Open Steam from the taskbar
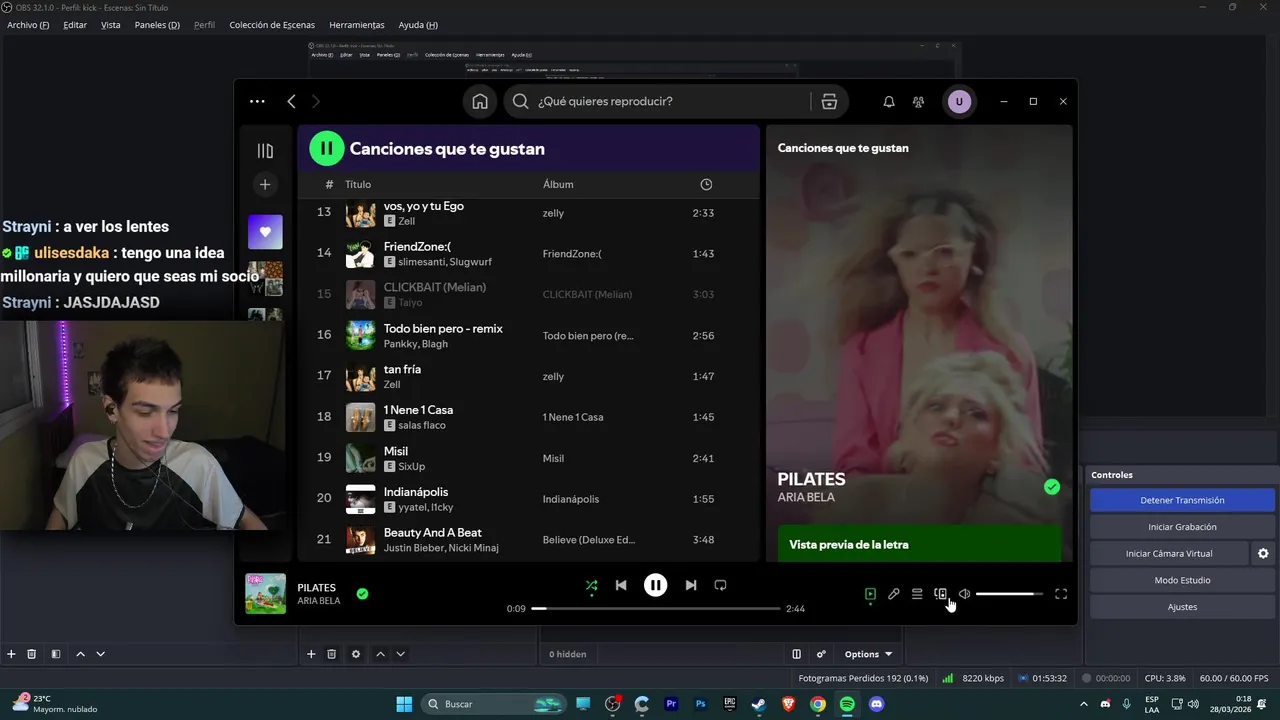Viewport: 1280px width, 720px height. tap(759, 704)
